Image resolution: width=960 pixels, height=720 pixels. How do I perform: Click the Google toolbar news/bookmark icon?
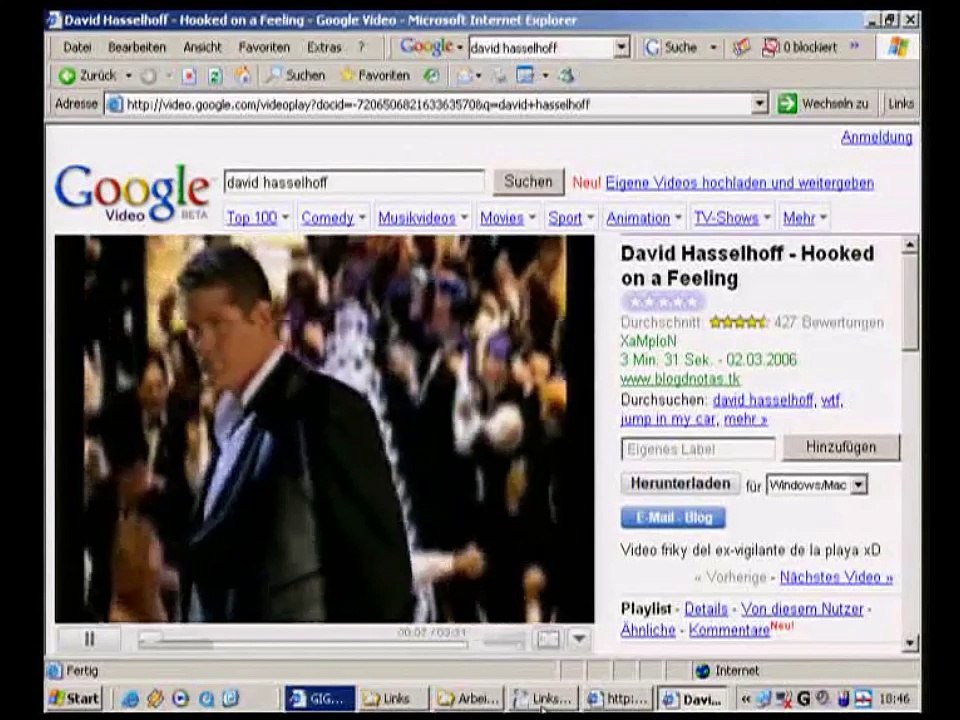coord(741,47)
